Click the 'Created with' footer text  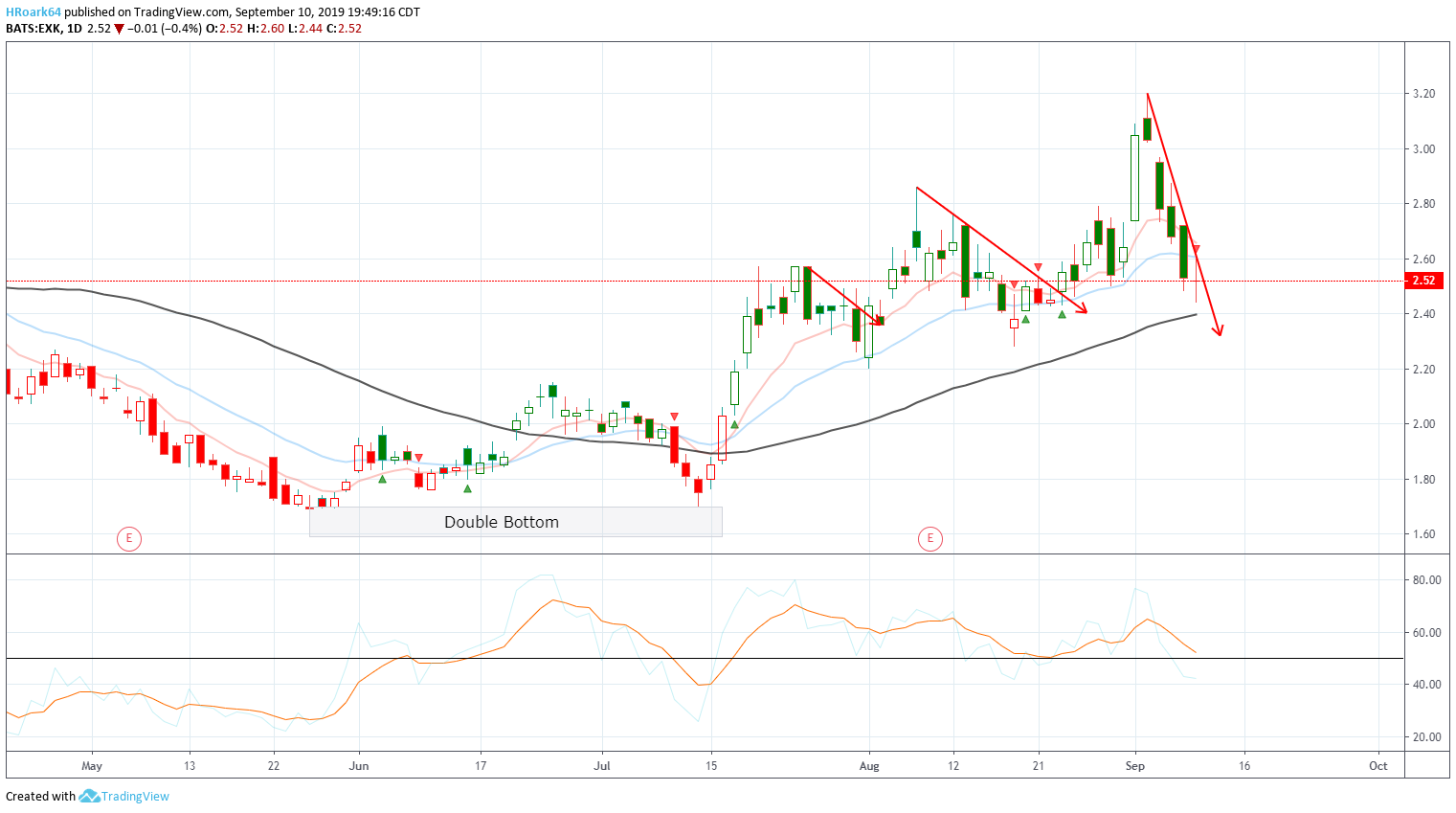click(x=40, y=797)
